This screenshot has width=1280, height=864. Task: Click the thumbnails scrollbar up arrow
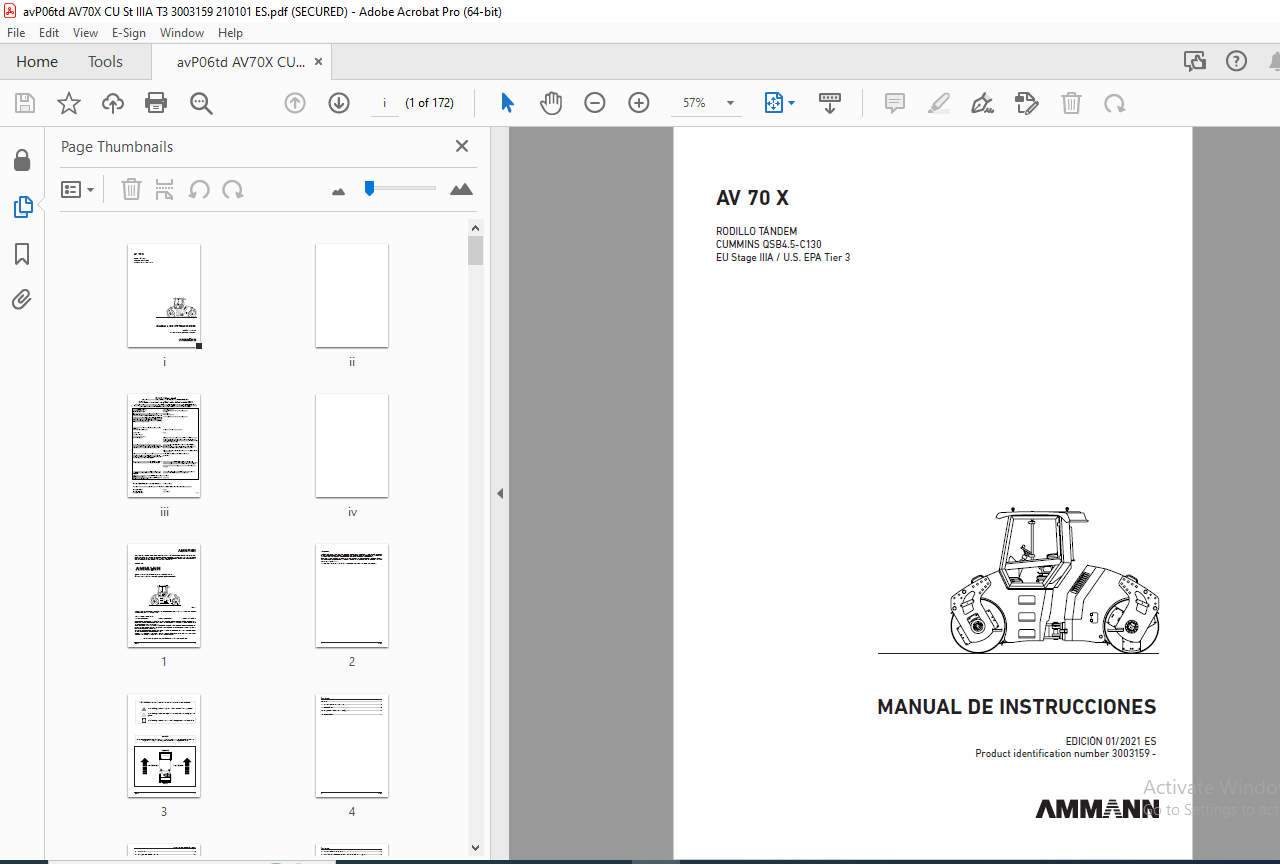pos(476,228)
